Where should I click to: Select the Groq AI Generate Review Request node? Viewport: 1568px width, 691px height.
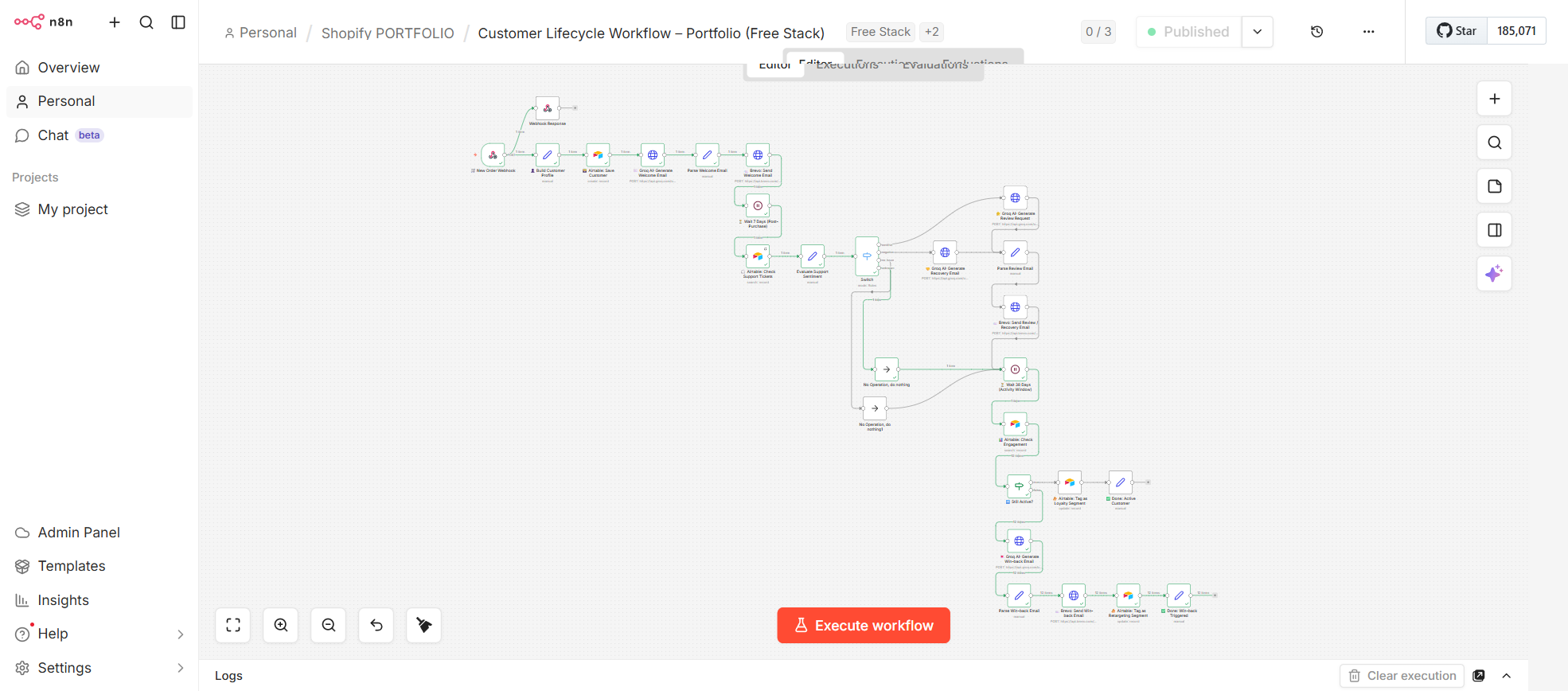pyautogui.click(x=1016, y=198)
